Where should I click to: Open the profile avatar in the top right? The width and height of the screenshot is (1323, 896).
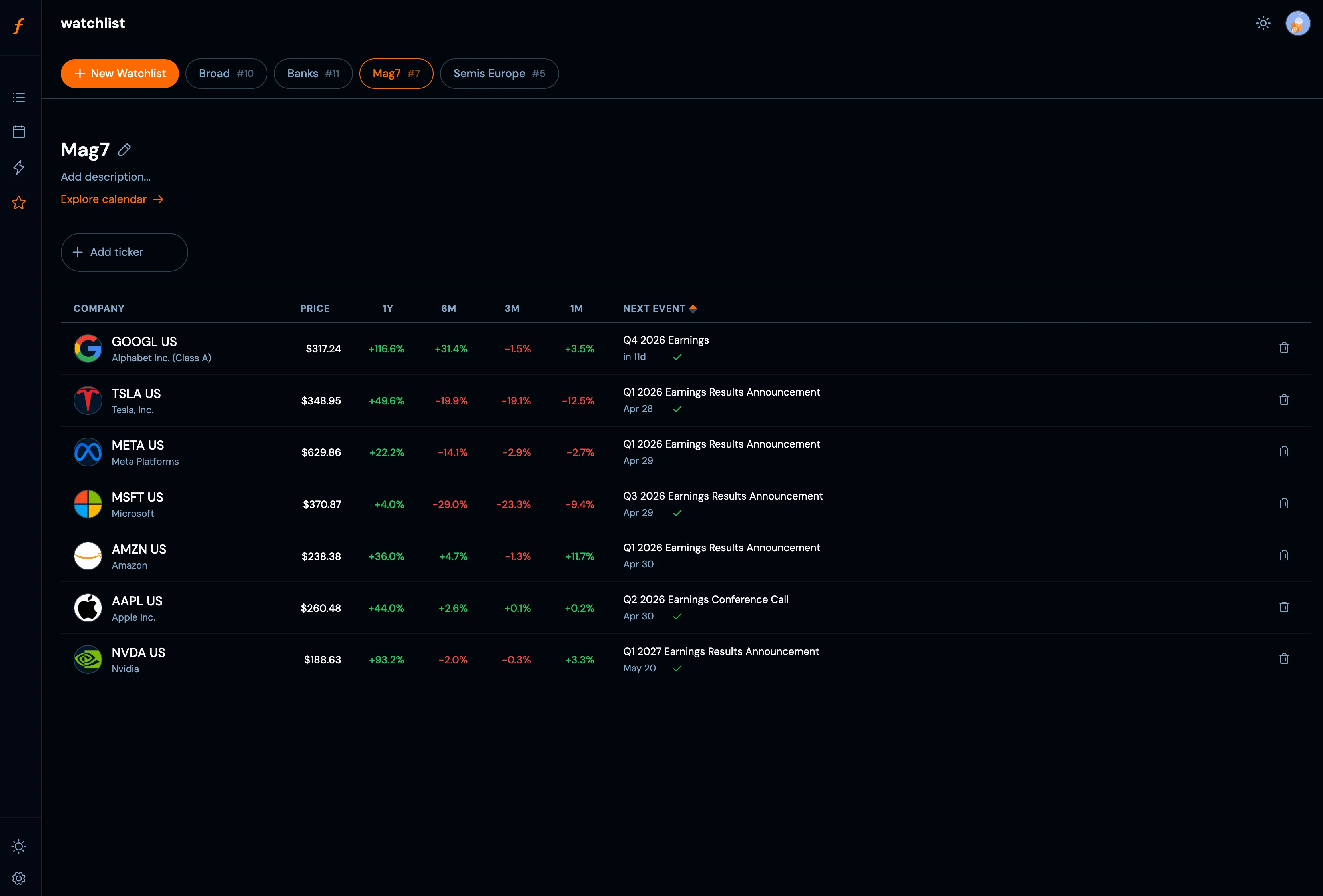1298,23
